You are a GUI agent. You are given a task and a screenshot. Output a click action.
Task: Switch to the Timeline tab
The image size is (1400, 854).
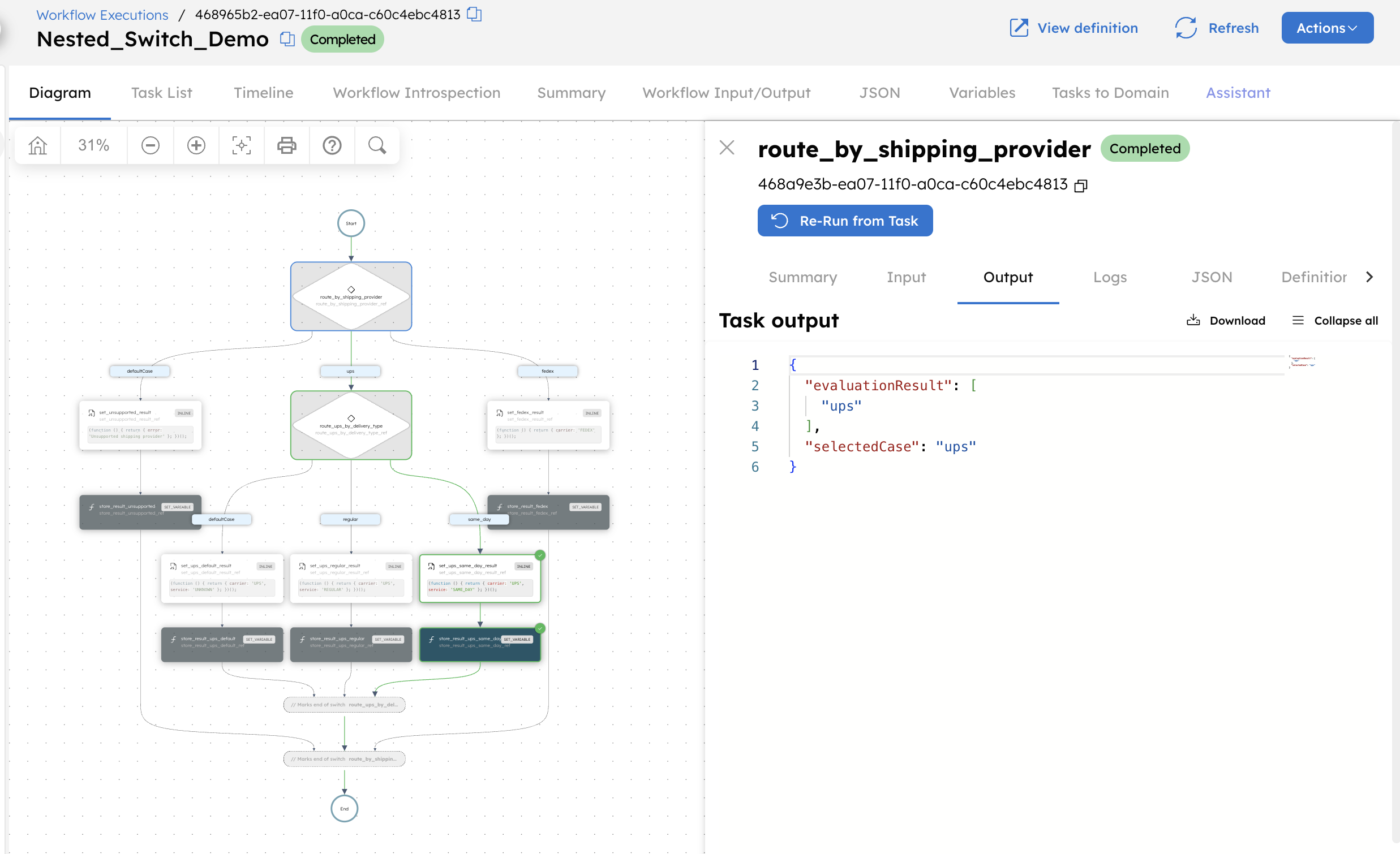[x=263, y=93]
